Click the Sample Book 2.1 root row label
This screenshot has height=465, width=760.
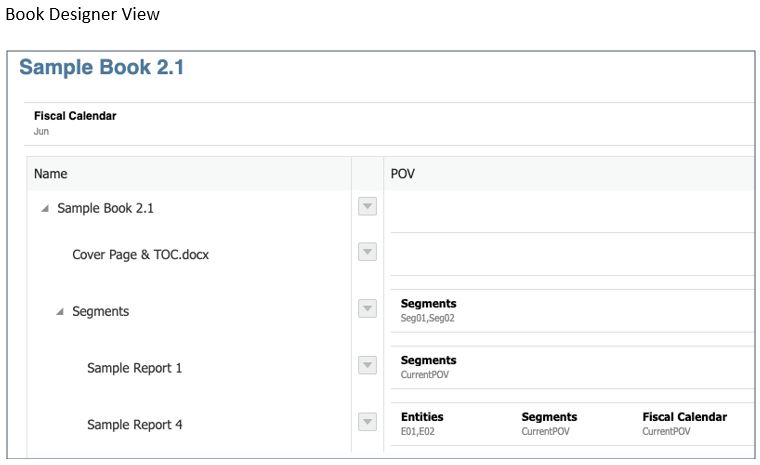click(105, 208)
